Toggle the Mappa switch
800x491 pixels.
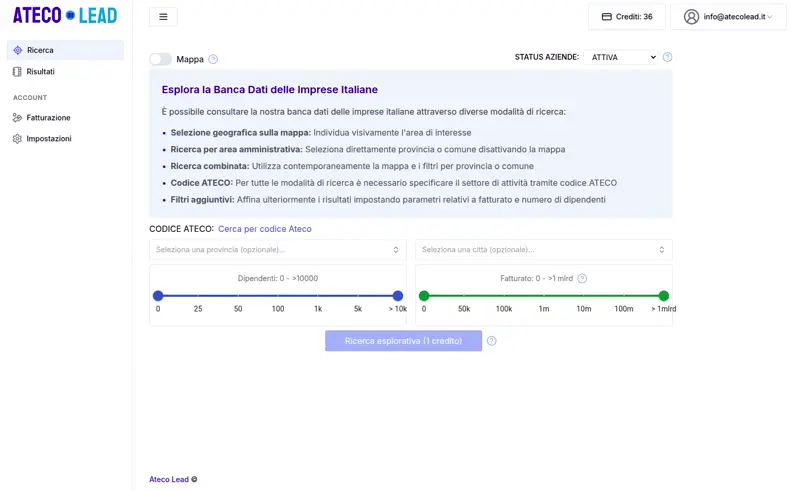pyautogui.click(x=161, y=59)
